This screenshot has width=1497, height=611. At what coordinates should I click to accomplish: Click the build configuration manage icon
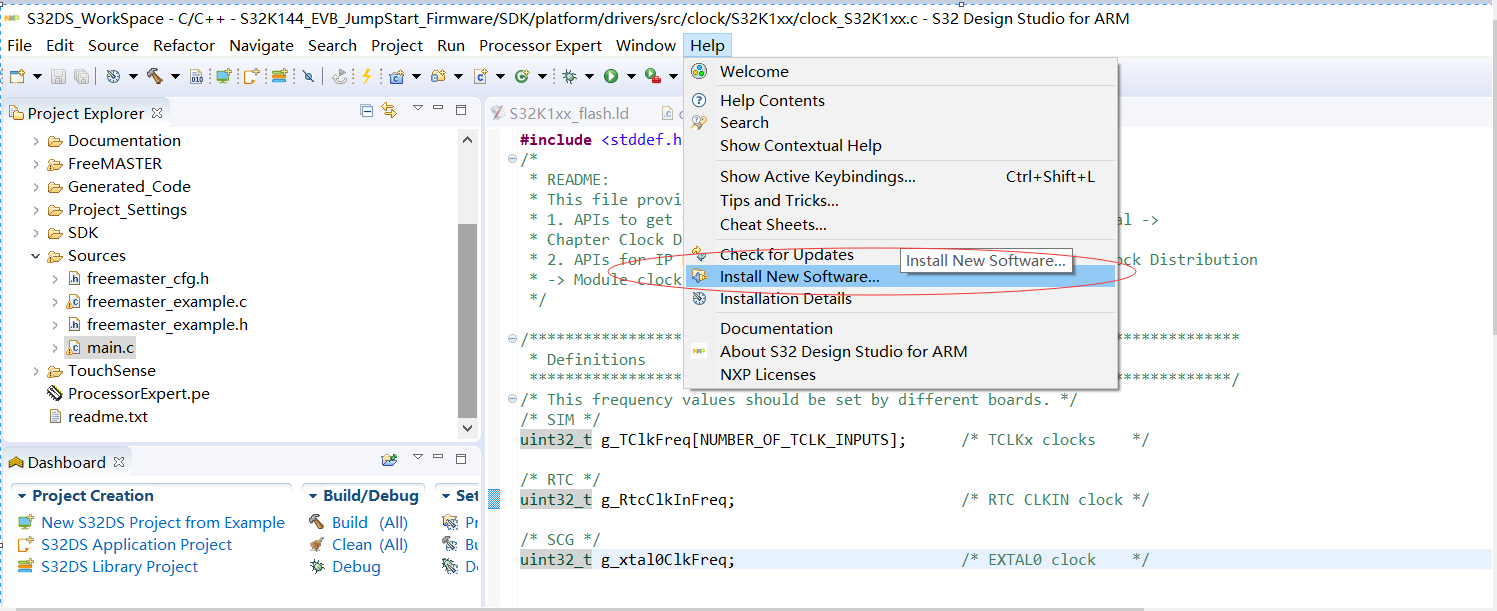click(113, 76)
